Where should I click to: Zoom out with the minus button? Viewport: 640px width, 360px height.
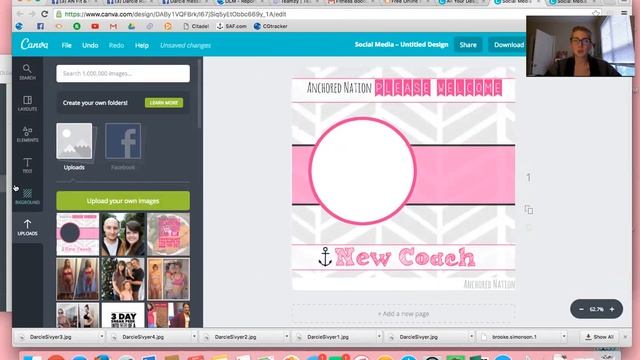tap(581, 309)
